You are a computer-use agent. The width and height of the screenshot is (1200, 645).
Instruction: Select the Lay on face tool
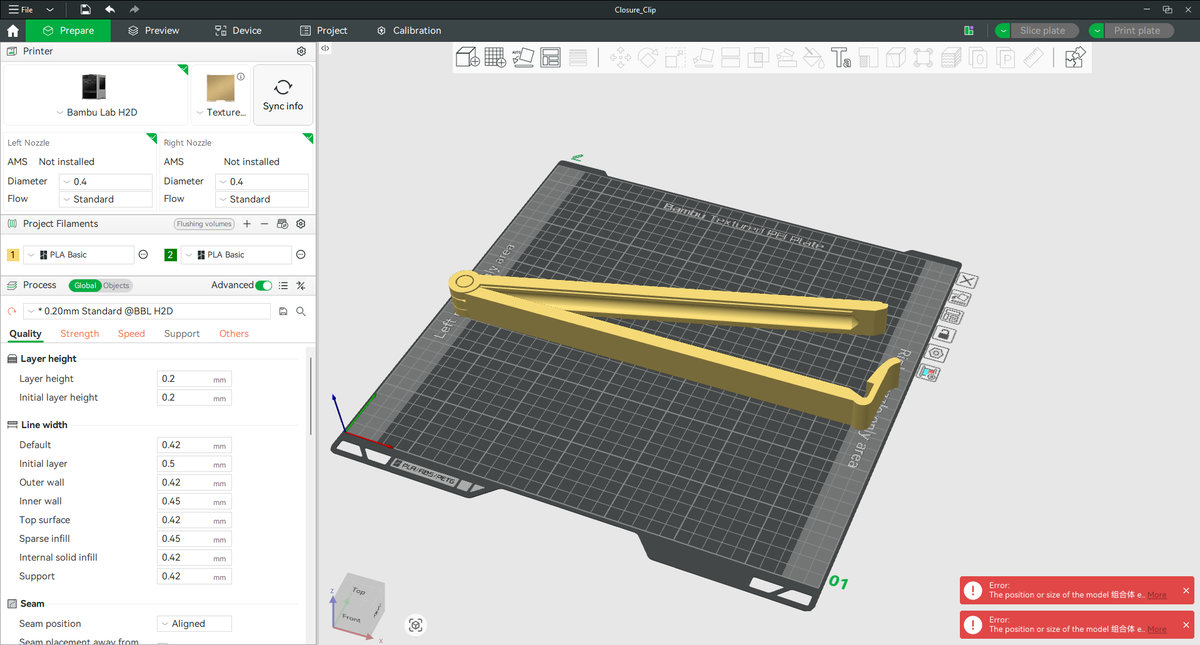coord(703,58)
